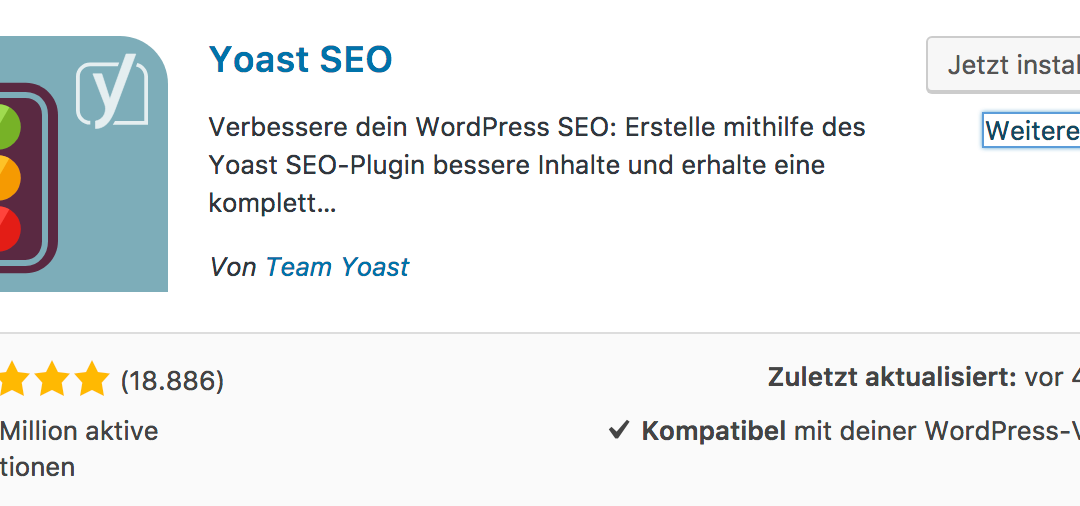Click the gold star beside the rating count
Viewport: 1080px width, 506px height.
tap(91, 380)
